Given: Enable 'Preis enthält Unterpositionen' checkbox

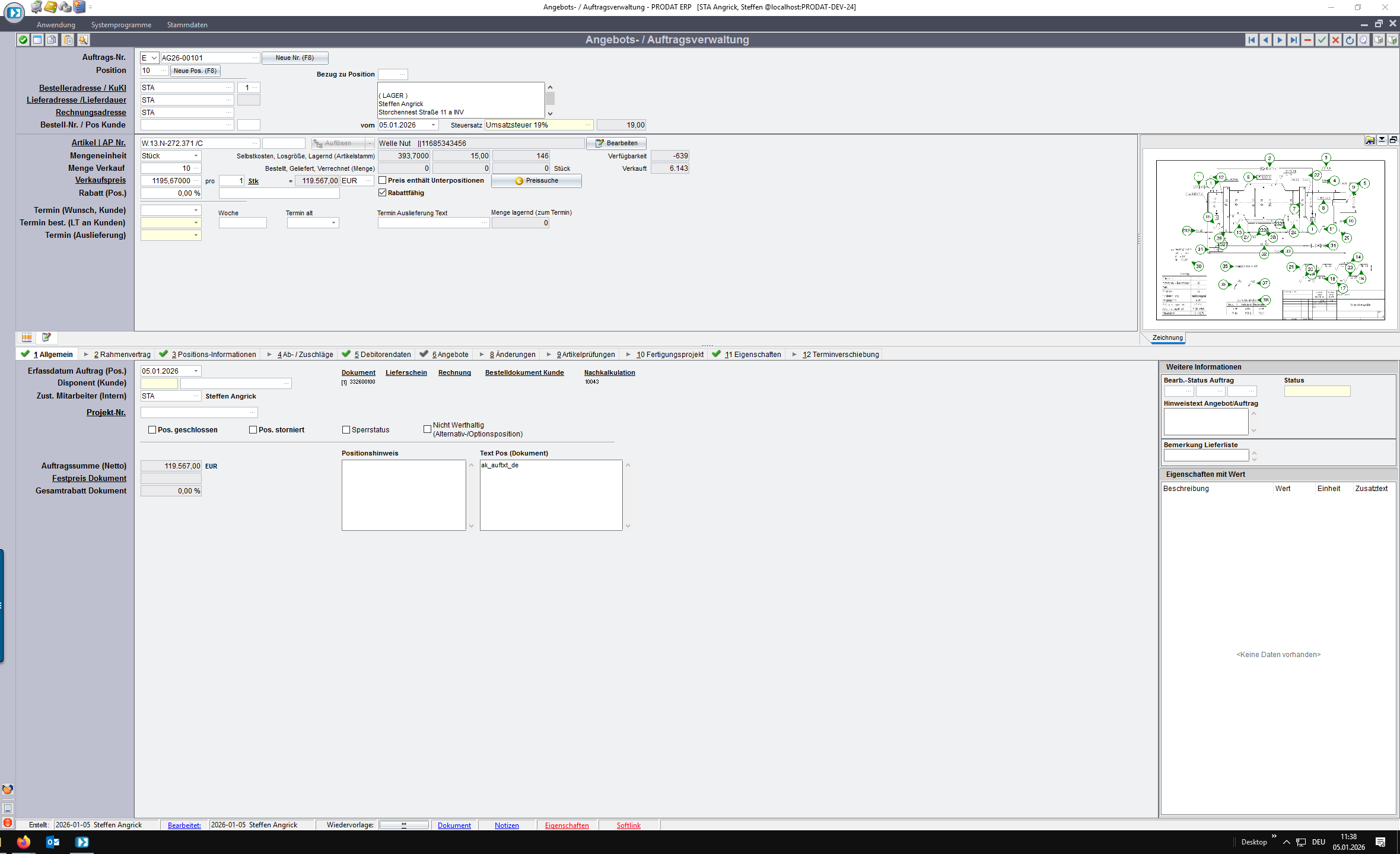Looking at the screenshot, I should coord(383,180).
